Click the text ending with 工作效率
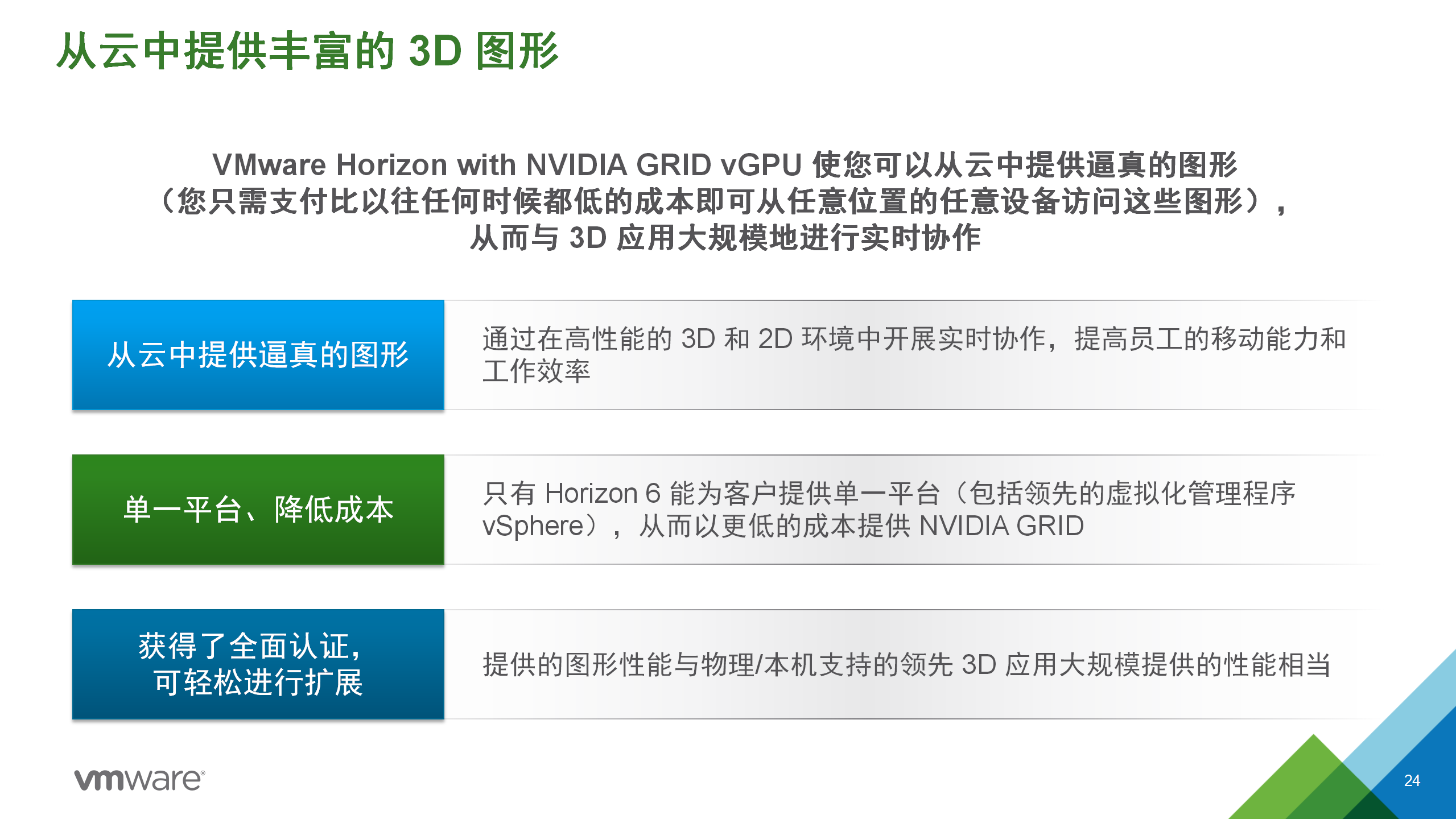This screenshot has width=1456, height=819. tap(537, 371)
